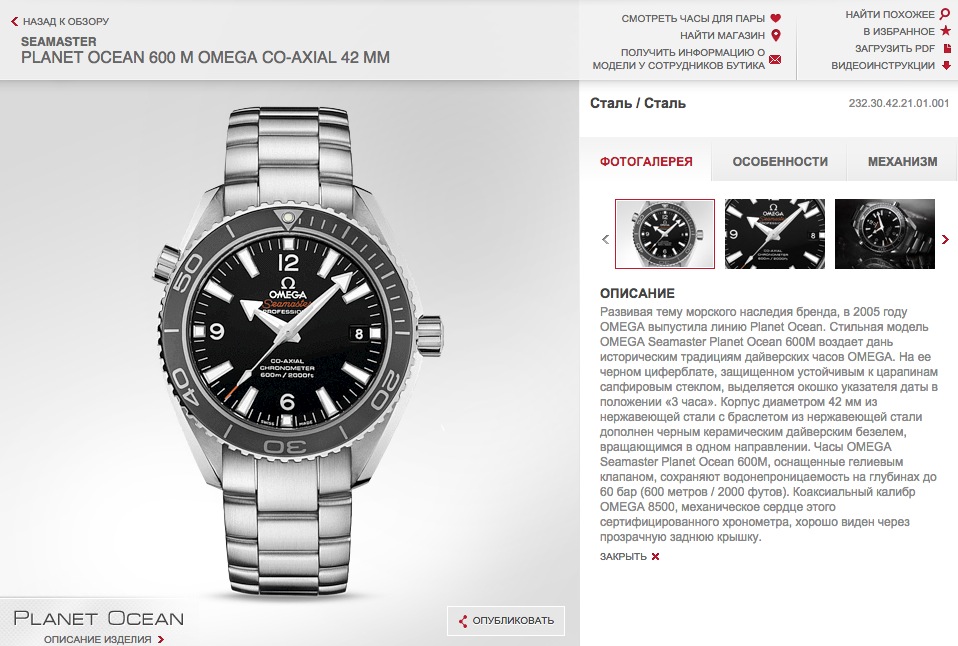Expand ОПИСАНИЕ ИЗДЕЛИЯ product description
This screenshot has height=646, width=958.
(104, 639)
